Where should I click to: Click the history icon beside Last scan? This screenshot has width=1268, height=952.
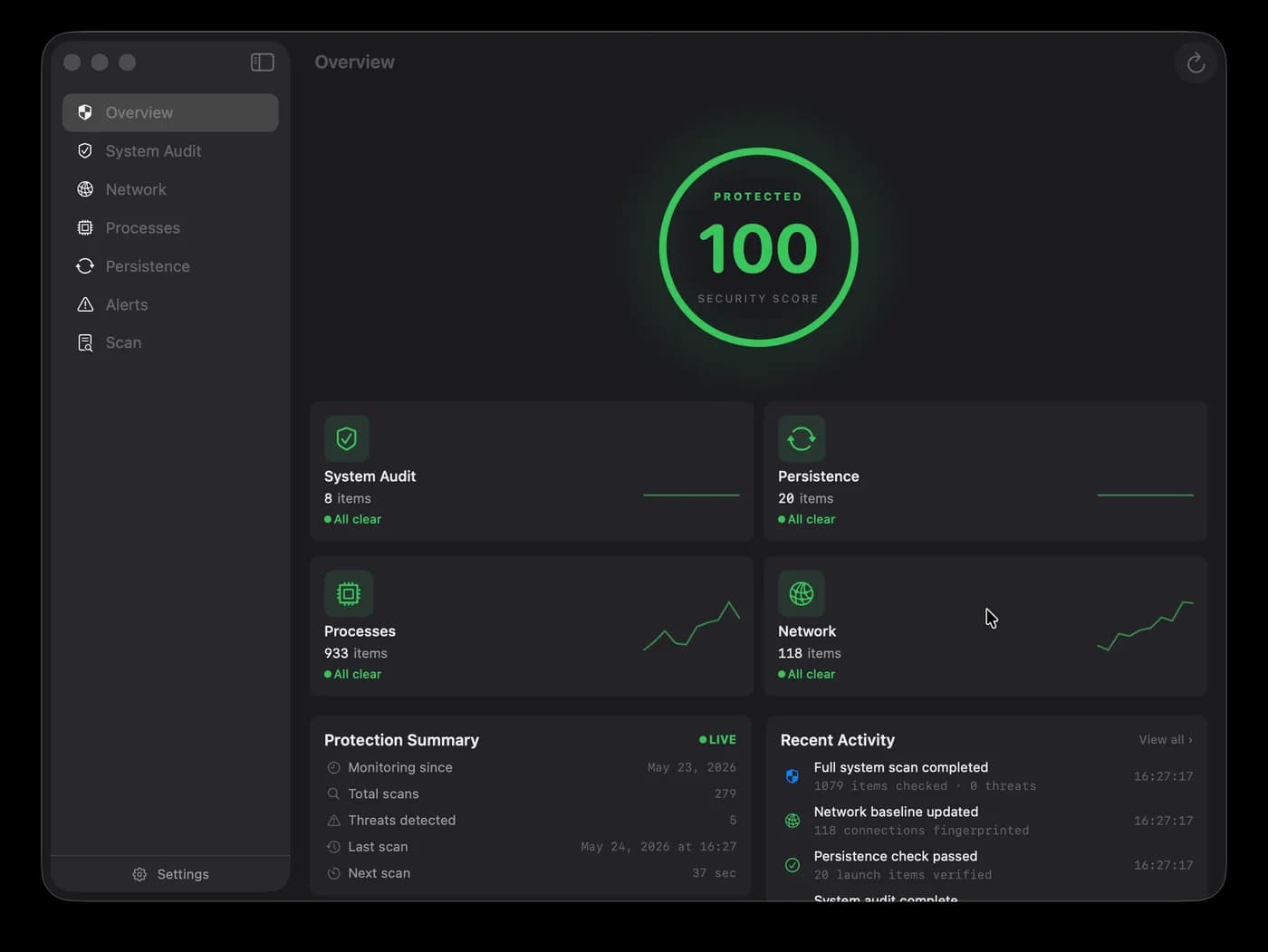point(333,847)
